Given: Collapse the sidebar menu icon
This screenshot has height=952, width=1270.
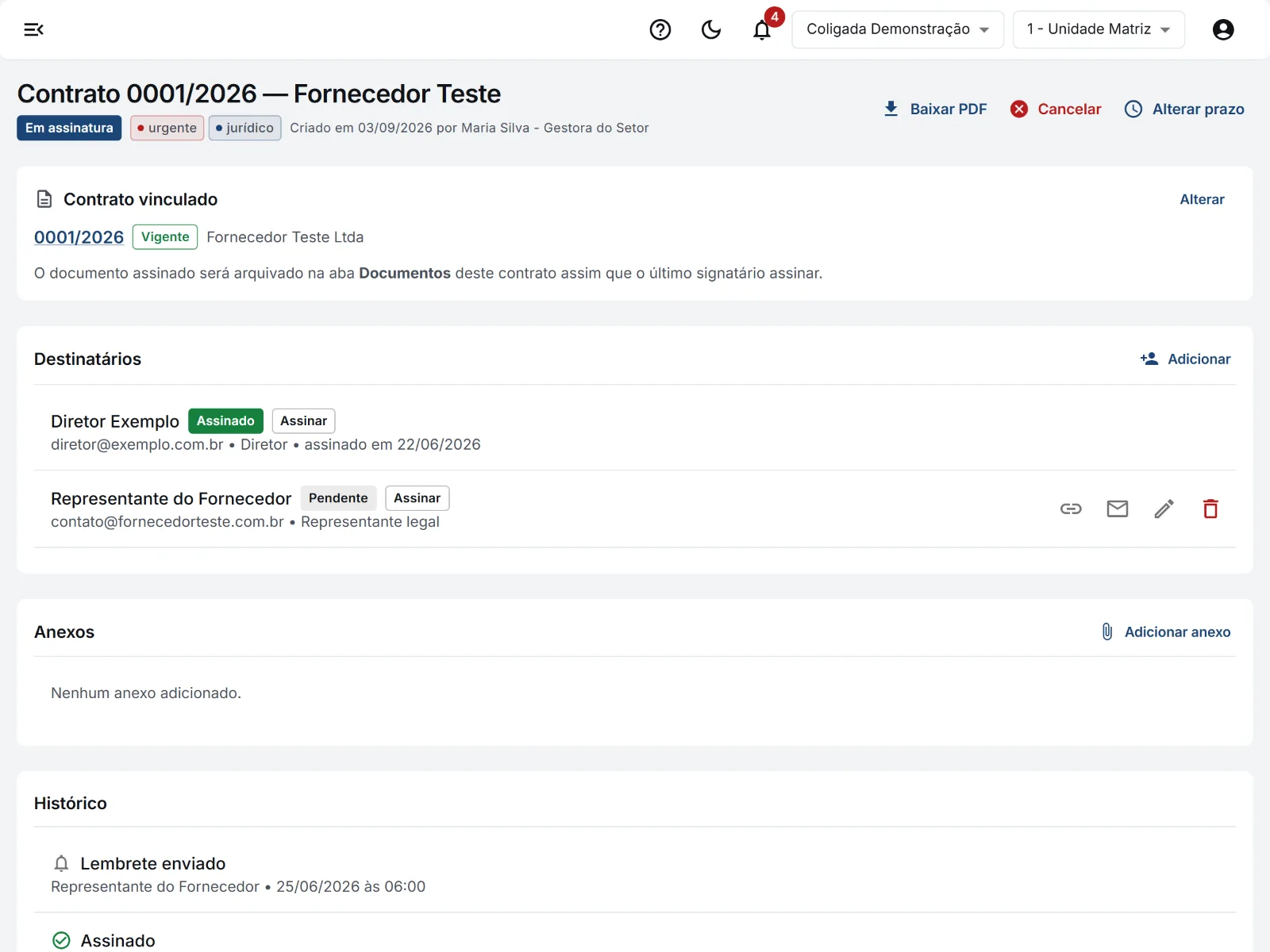Looking at the screenshot, I should pos(33,29).
